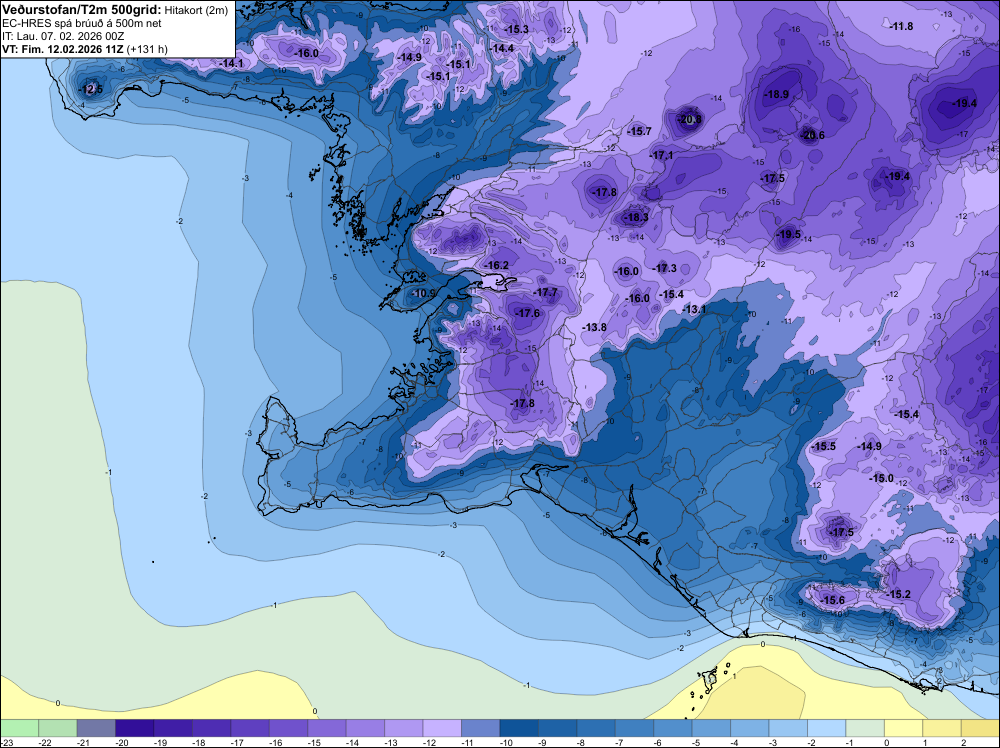Viewport: 1000px width, 748px height.
Task: Click the -16.2 temperature label
Action: coord(496,265)
